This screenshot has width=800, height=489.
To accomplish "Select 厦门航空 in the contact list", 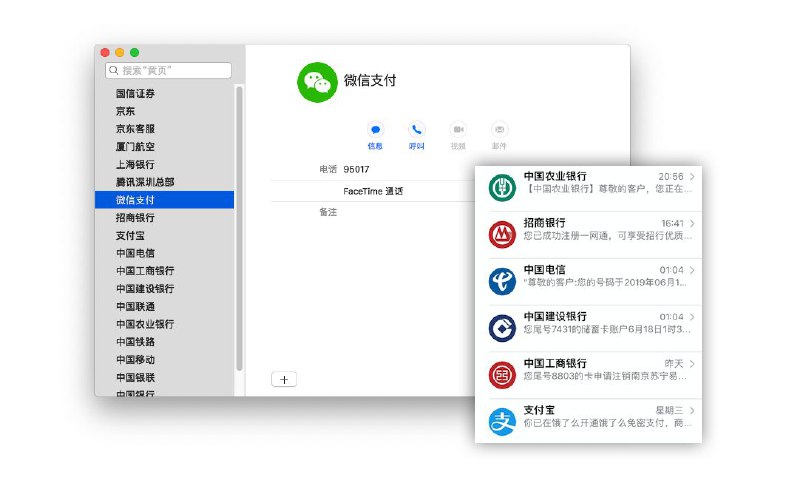I will [135, 146].
